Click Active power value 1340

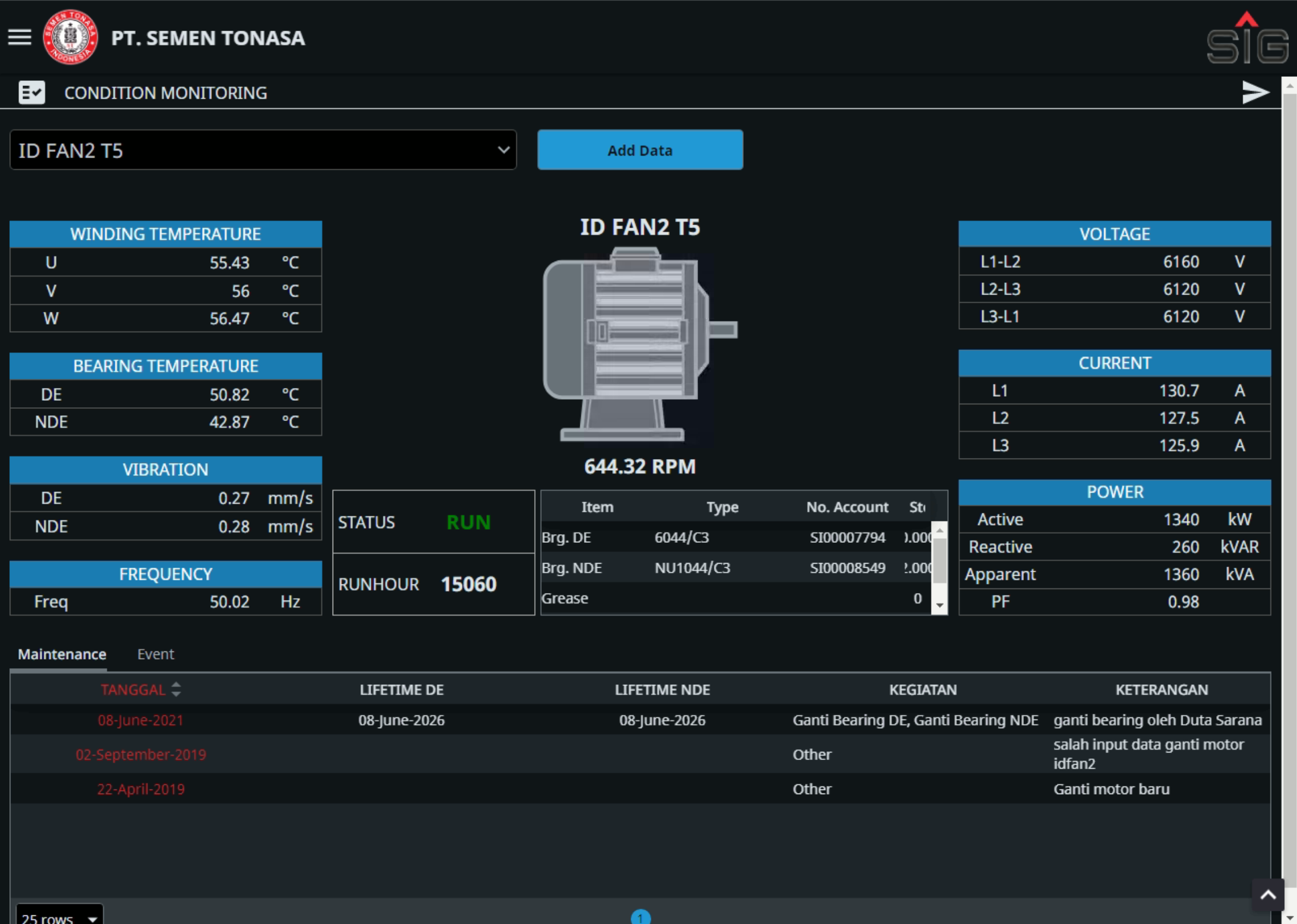1181,519
